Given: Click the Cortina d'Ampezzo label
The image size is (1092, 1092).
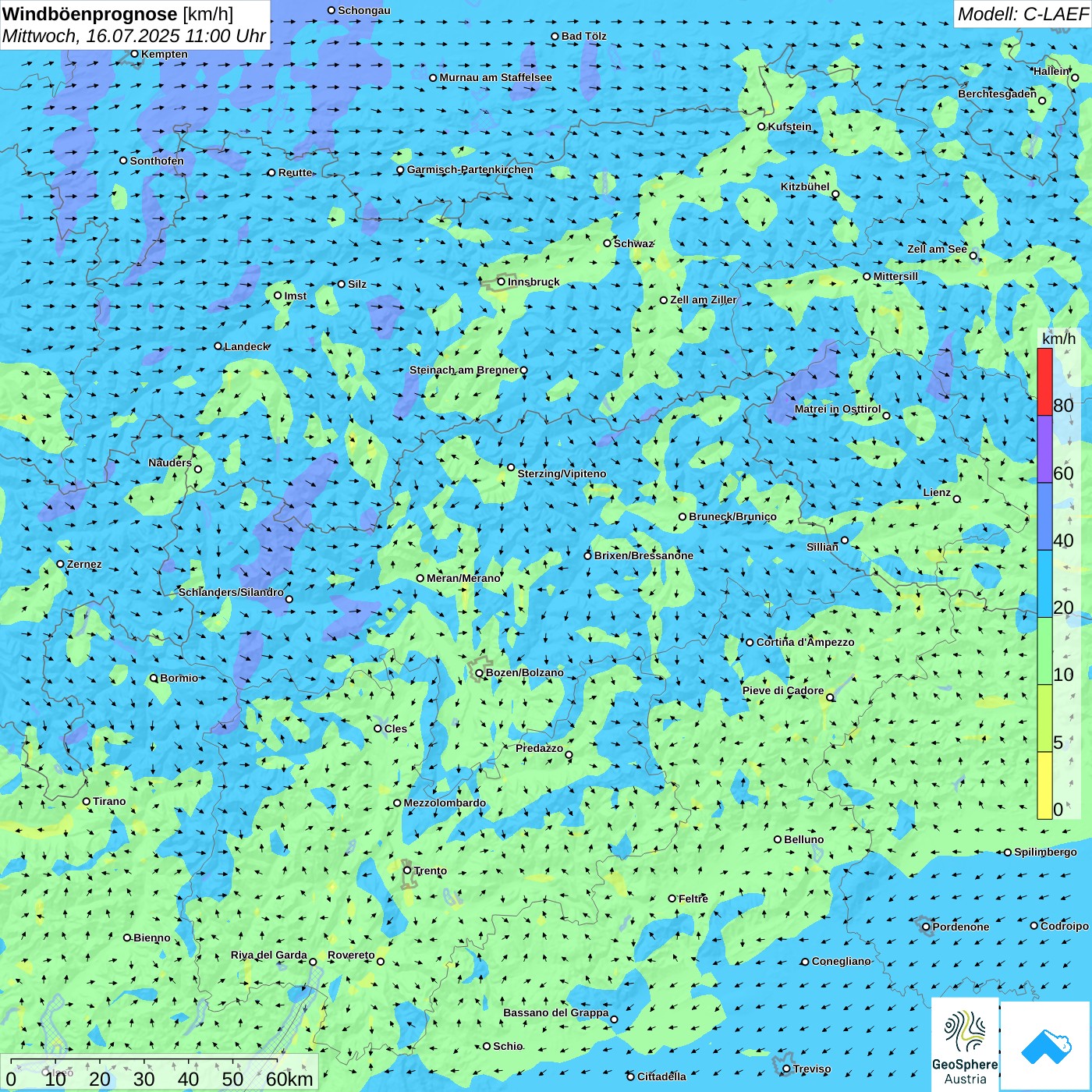Looking at the screenshot, I should click(805, 642).
